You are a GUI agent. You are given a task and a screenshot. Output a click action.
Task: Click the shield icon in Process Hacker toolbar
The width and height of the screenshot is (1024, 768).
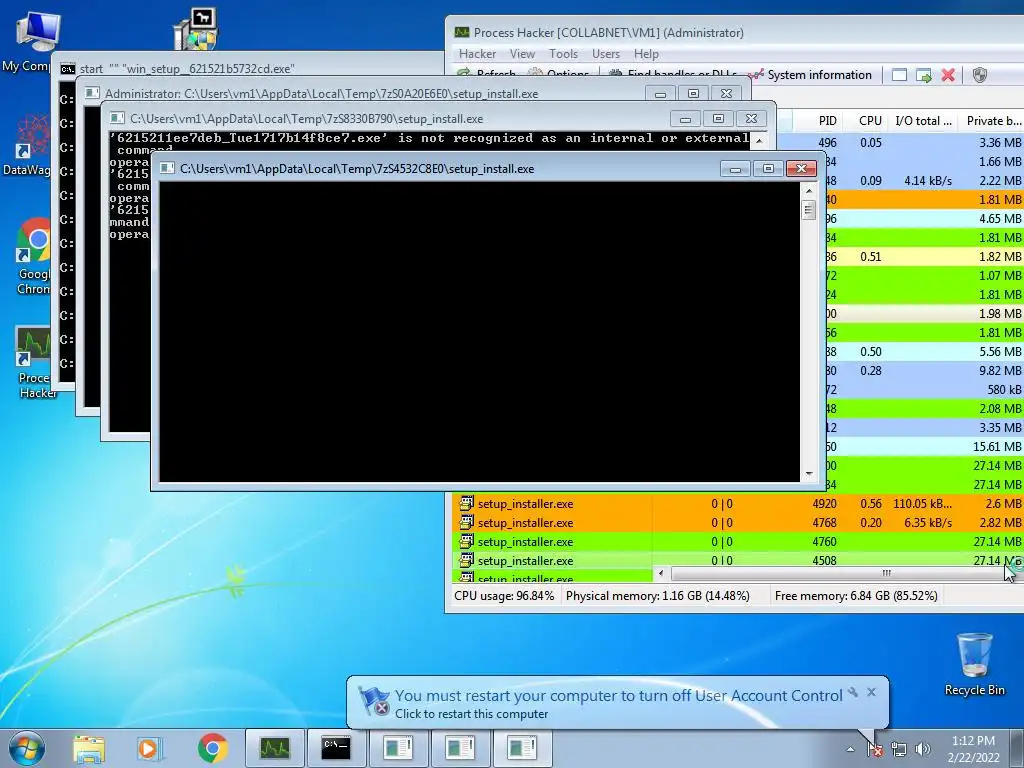pos(980,75)
